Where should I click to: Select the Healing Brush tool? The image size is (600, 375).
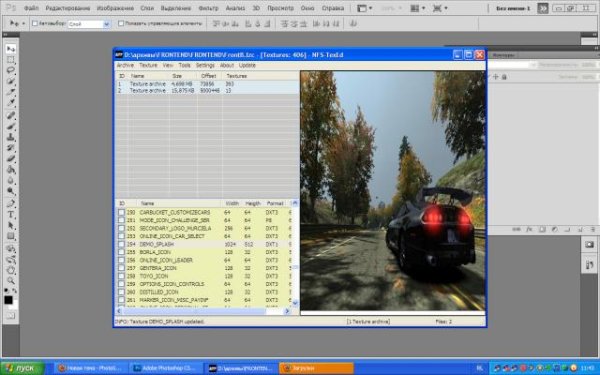pyautogui.click(x=10, y=116)
